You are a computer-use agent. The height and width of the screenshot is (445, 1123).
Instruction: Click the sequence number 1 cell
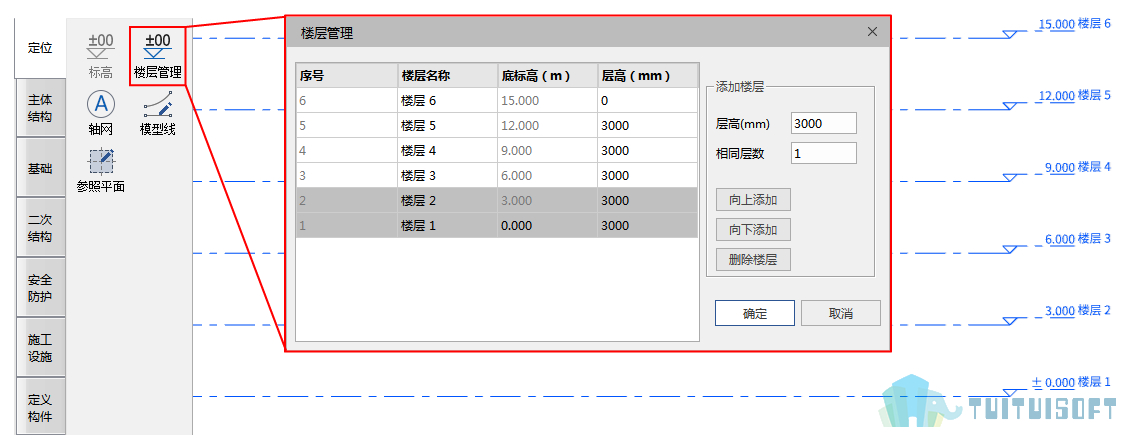click(x=347, y=226)
